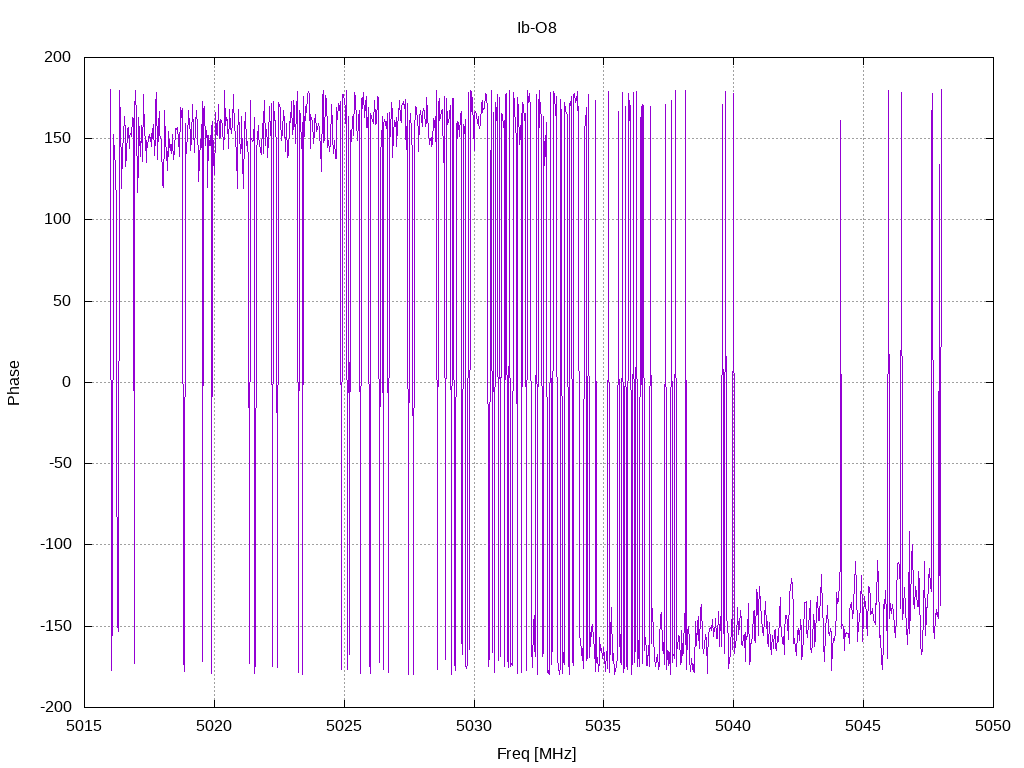The height and width of the screenshot is (768, 1024).
Task: Click the x-axis tick label 5035
Action: click(x=603, y=726)
